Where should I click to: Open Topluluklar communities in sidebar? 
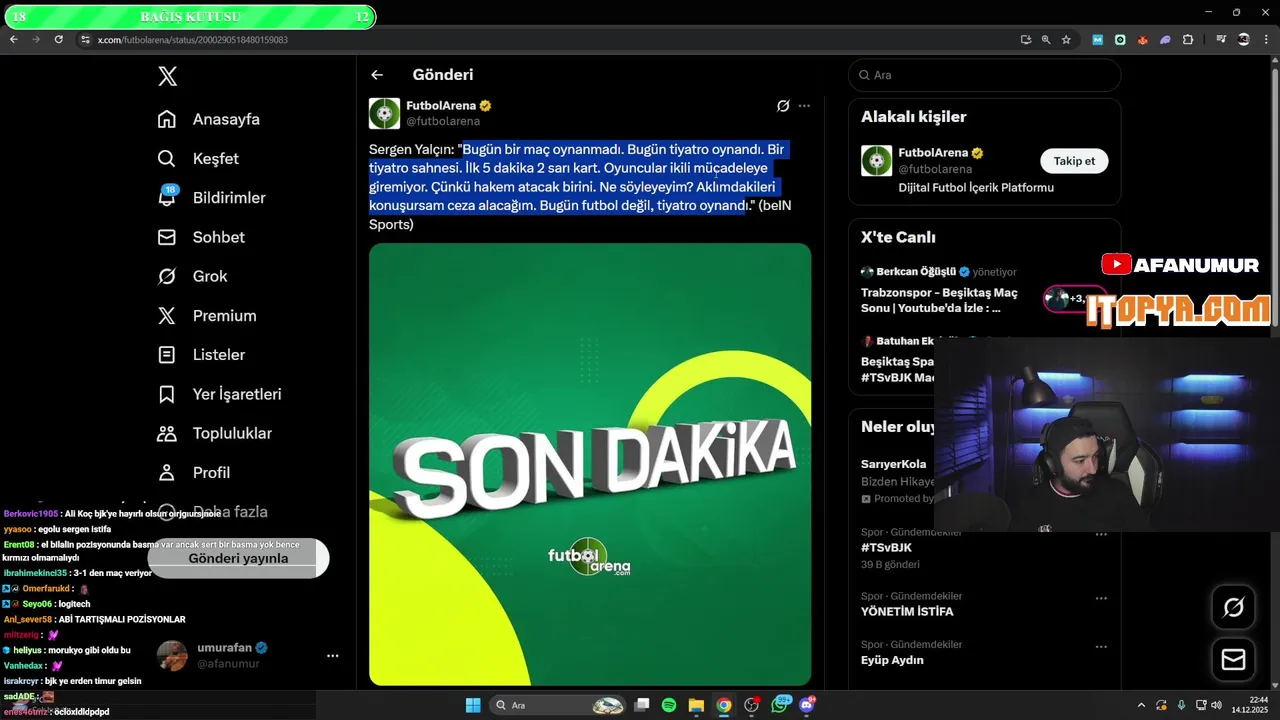[215, 433]
